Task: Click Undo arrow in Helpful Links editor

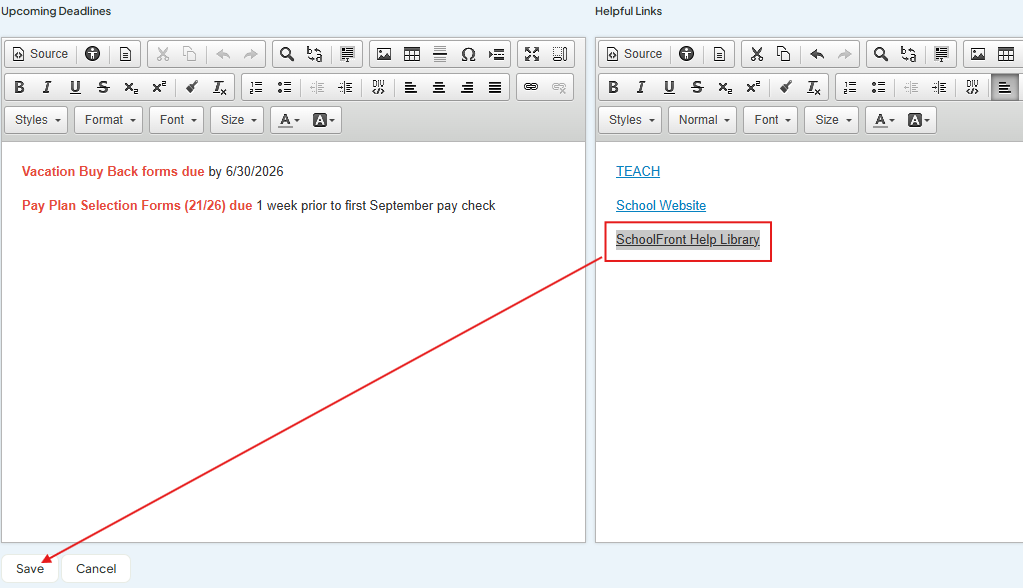Action: (817, 54)
